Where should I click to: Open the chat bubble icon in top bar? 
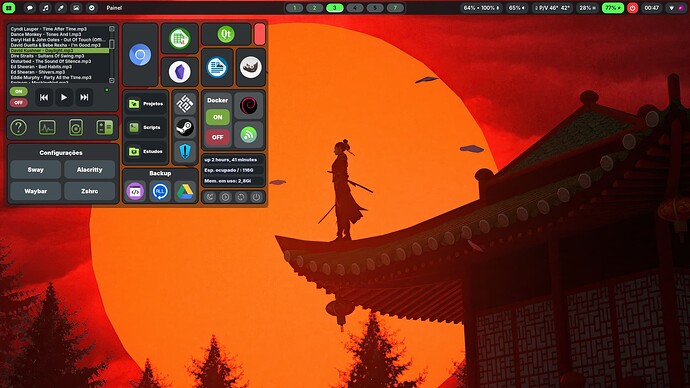click(29, 8)
